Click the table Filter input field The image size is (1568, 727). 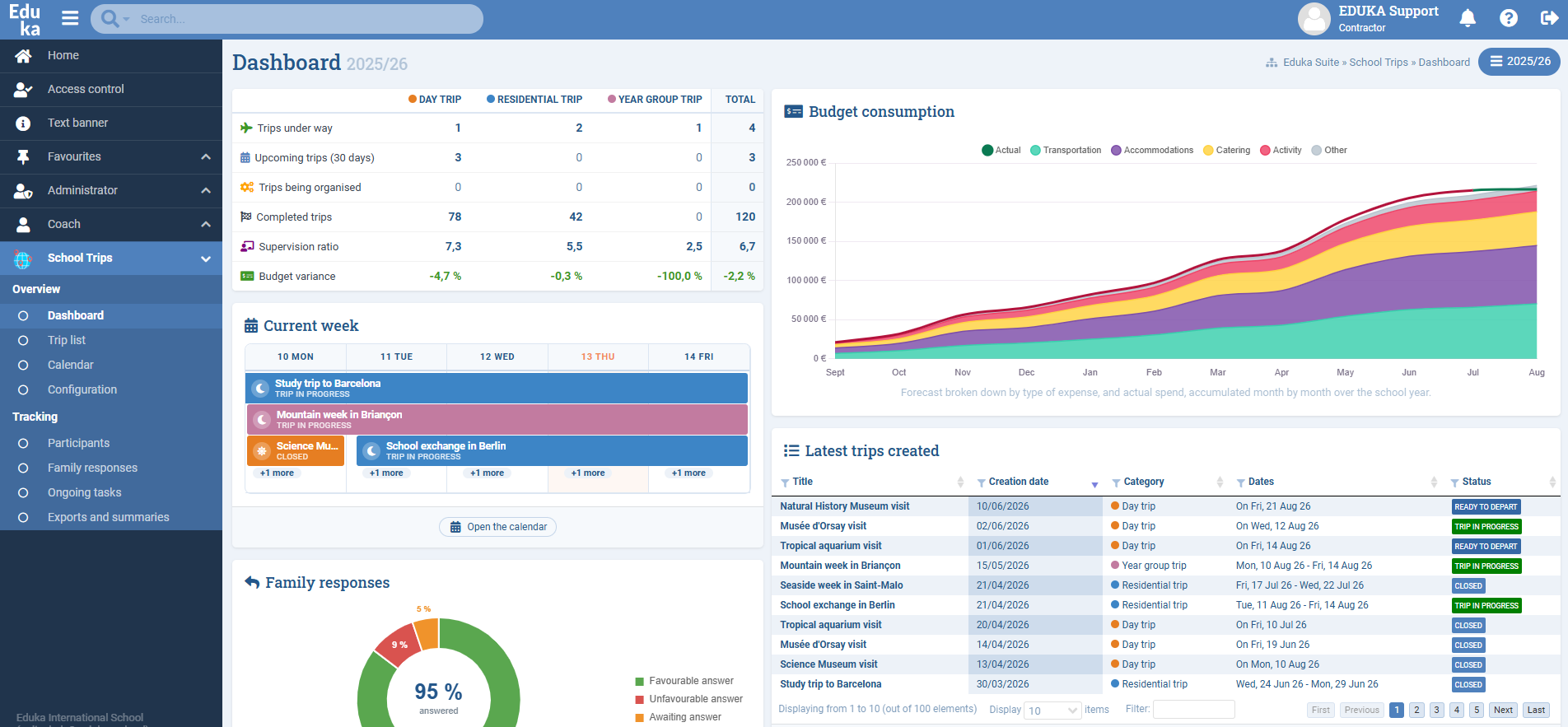(x=1193, y=709)
